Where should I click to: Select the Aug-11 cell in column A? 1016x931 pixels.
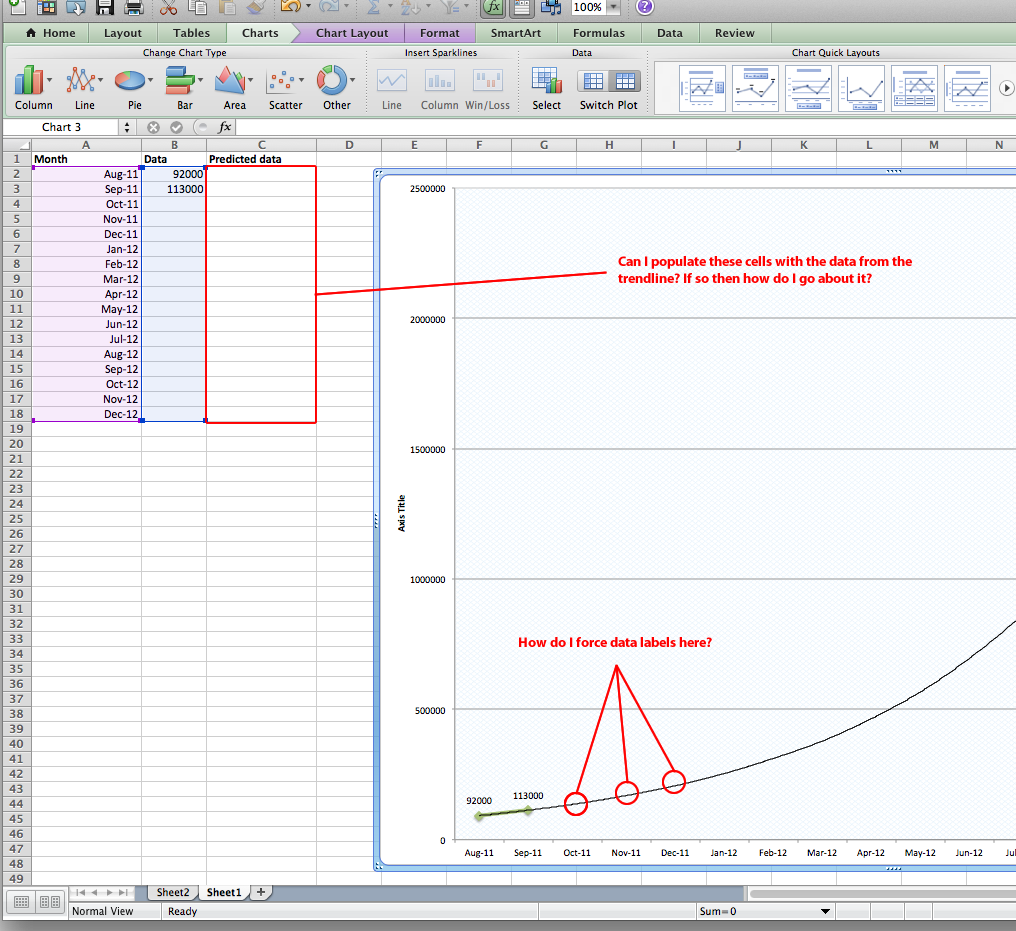coord(86,174)
